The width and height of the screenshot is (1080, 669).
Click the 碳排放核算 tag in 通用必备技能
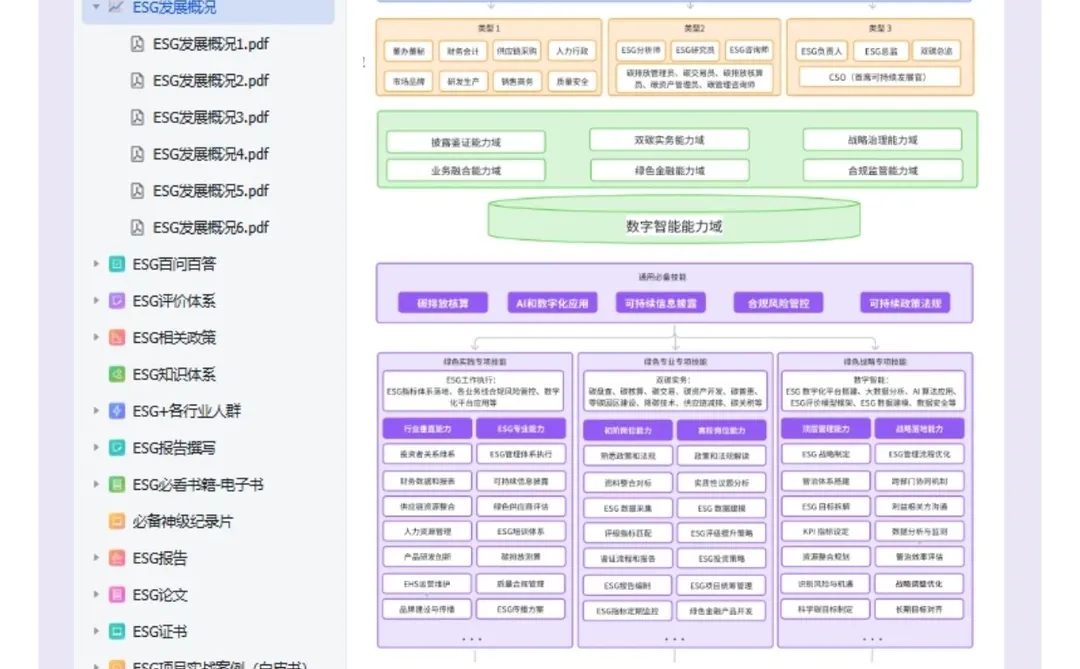click(x=442, y=302)
